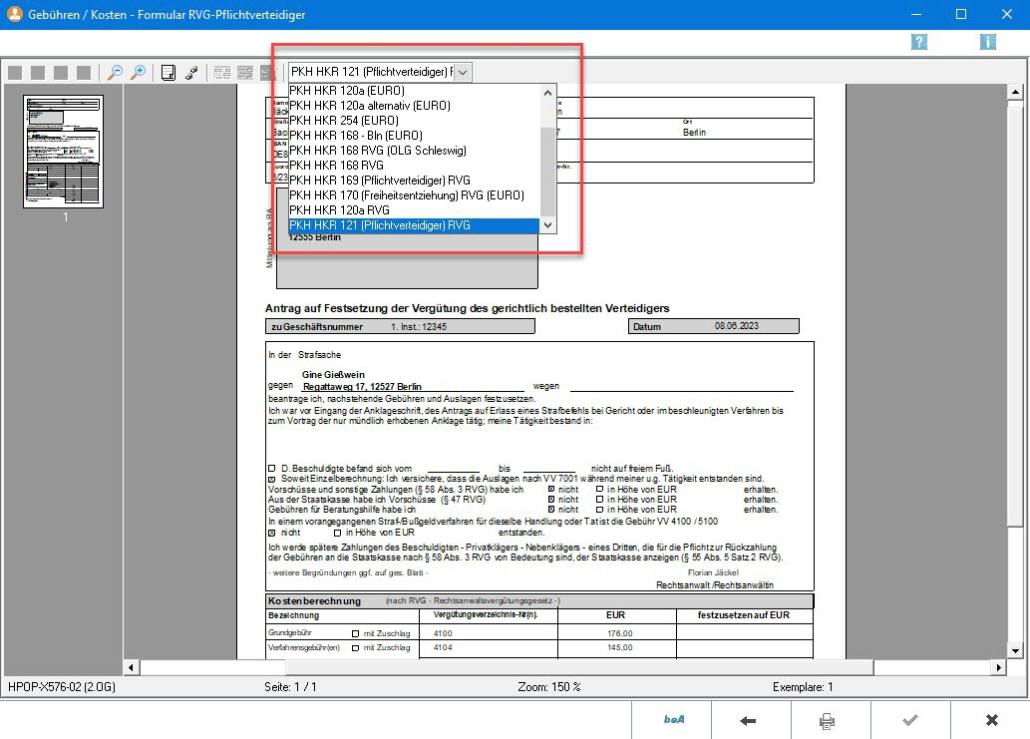1030x739 pixels.
Task: Collapse the form selection dropdown arrow
Action: click(462, 72)
